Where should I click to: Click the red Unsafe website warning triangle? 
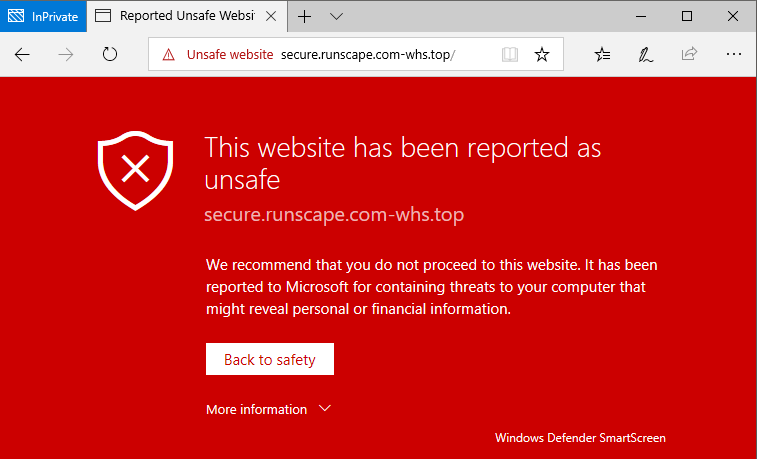pyautogui.click(x=168, y=55)
